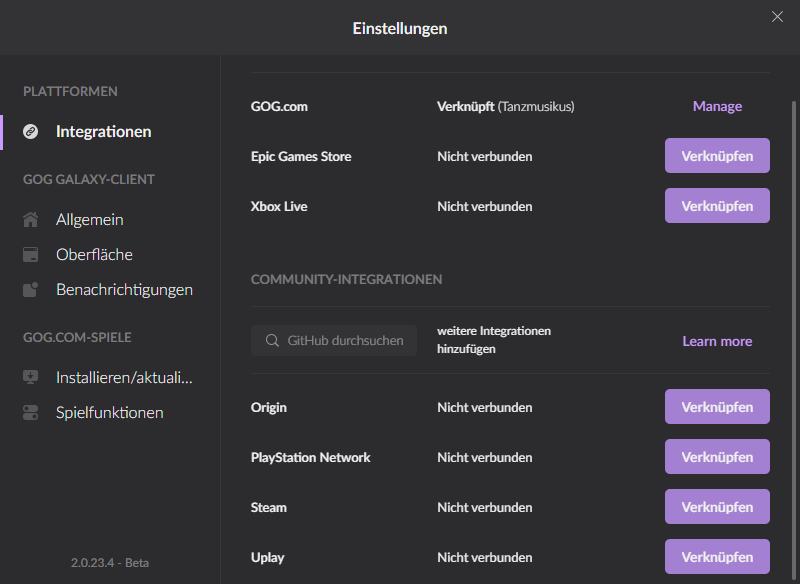Open the Learn more link
Viewport: 800px width, 584px height.
[717, 341]
